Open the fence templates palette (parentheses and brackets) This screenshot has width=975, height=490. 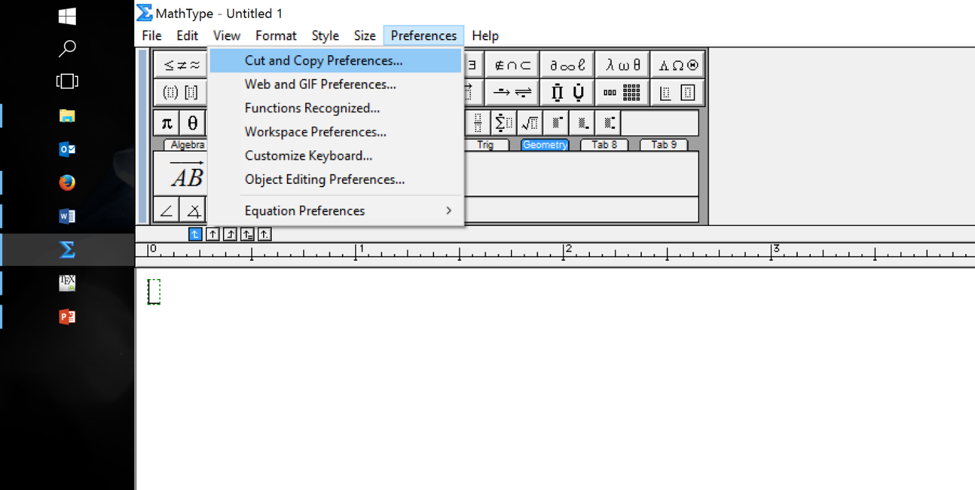[182, 93]
